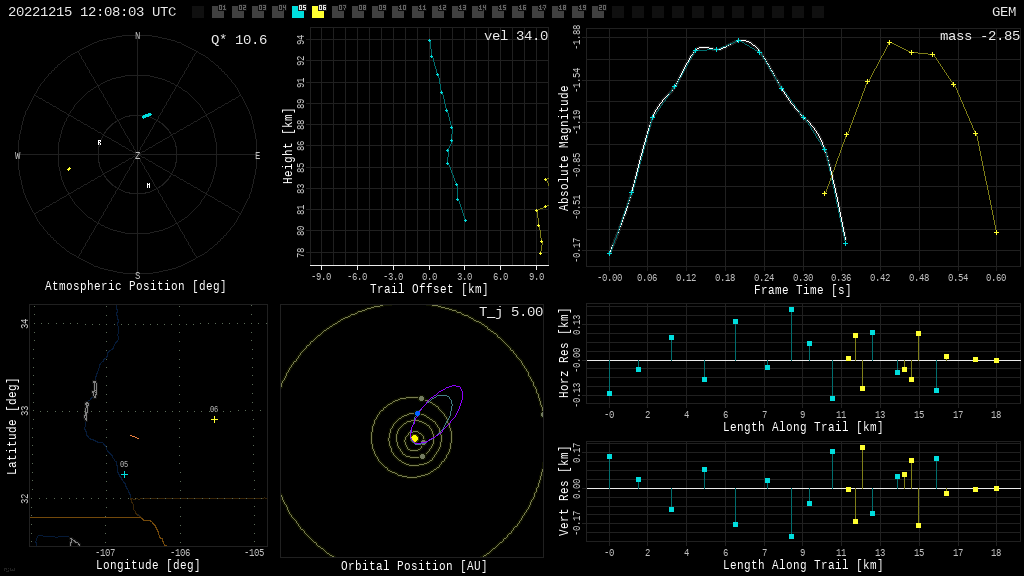The width and height of the screenshot is (1024, 576).
Task: Click the cyan meteor trail in polar plot
Action: tap(147, 116)
